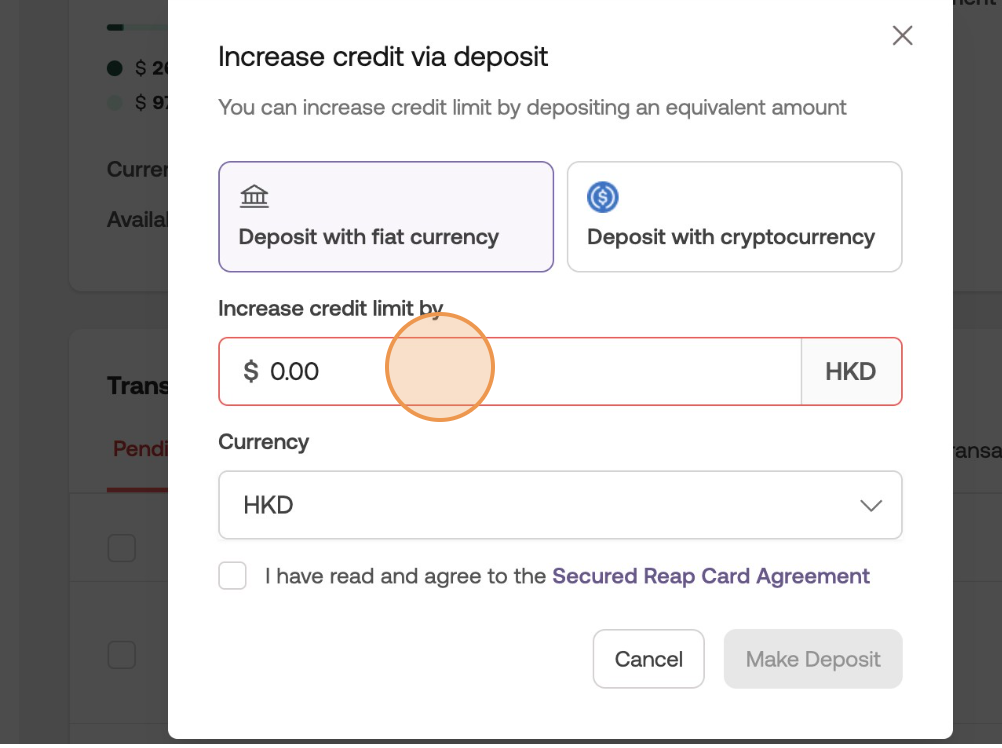Image resolution: width=1002 pixels, height=748 pixels.
Task: Click the light green legend dot
Action: 115,102
